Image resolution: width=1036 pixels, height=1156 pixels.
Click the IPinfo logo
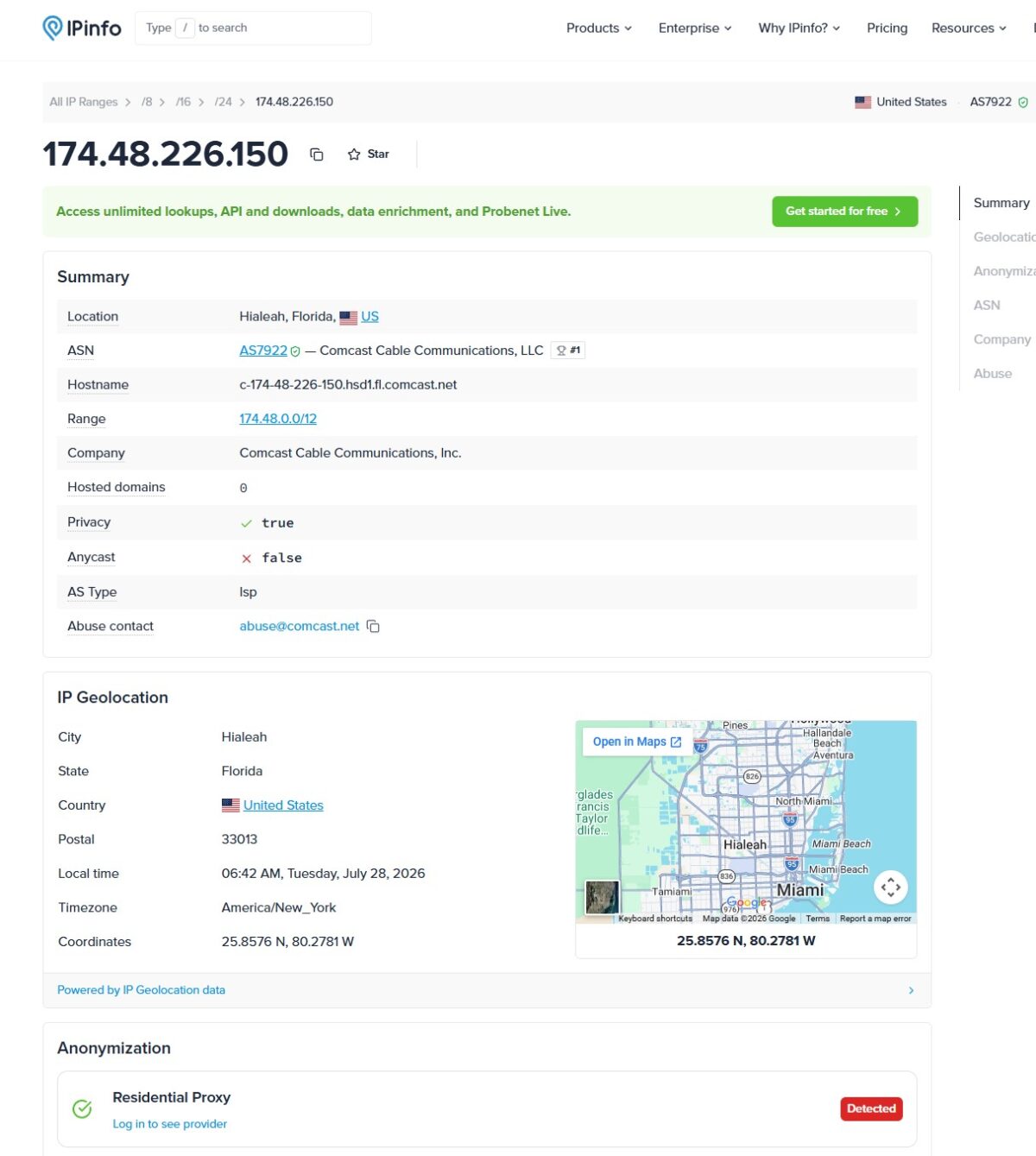(82, 28)
